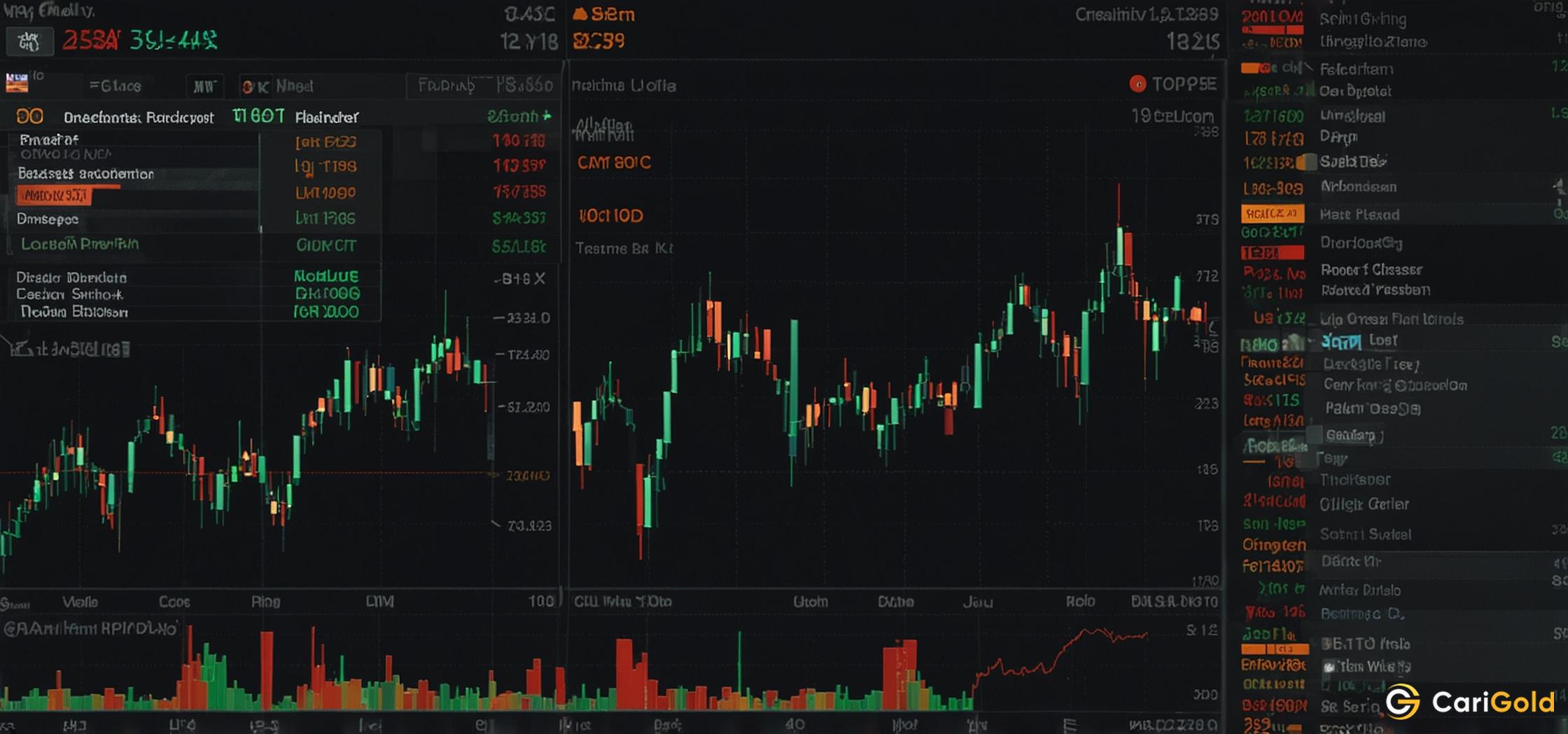Select the MW tab

pos(204,86)
